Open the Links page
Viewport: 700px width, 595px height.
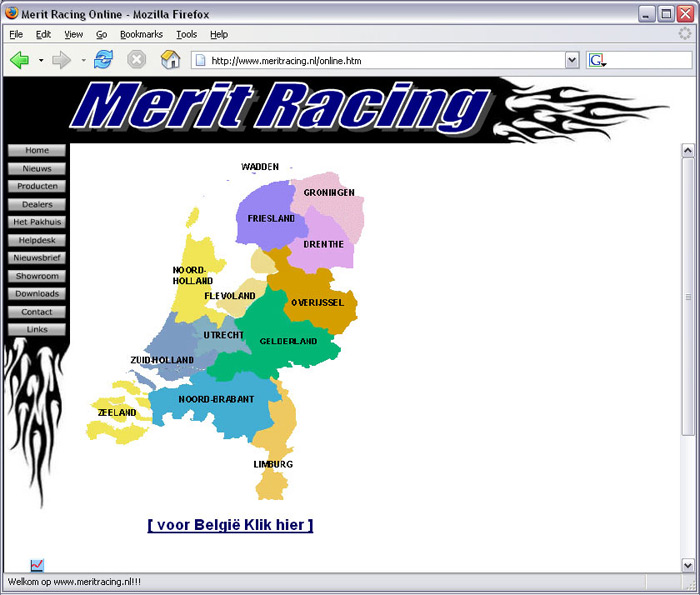point(37,329)
